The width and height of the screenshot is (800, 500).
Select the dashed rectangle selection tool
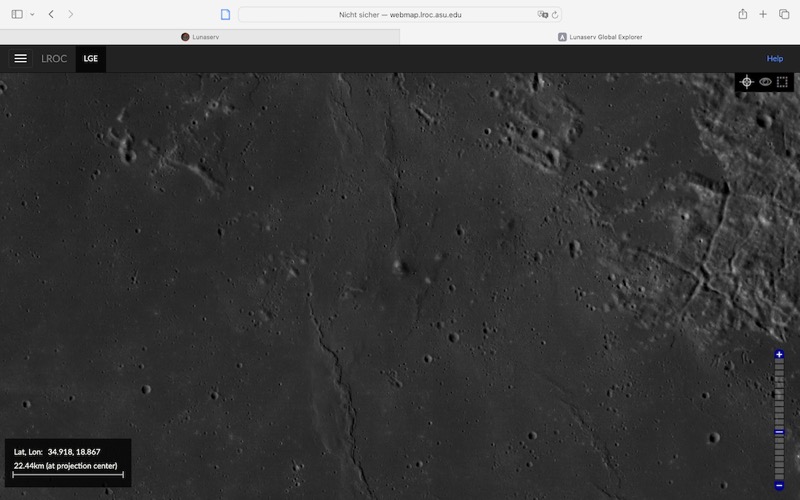tap(783, 82)
